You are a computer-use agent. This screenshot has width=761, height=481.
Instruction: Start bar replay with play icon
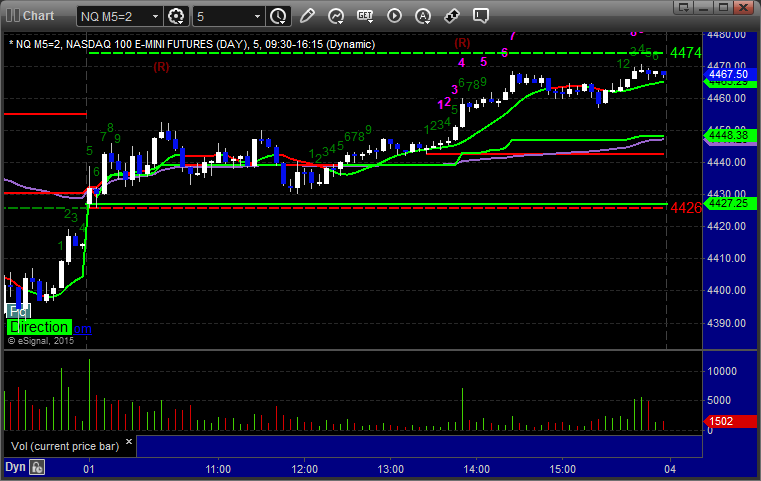pyautogui.click(x=394, y=16)
